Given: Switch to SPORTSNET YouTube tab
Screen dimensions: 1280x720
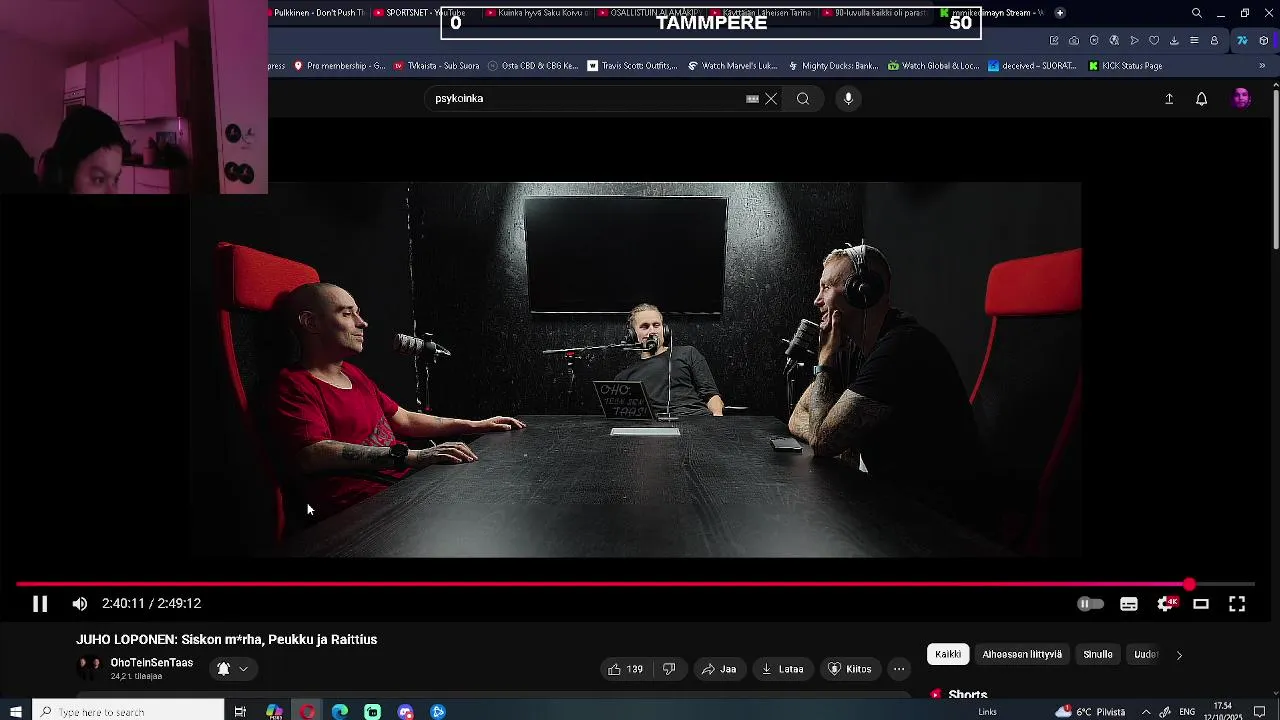Looking at the screenshot, I should [424, 13].
